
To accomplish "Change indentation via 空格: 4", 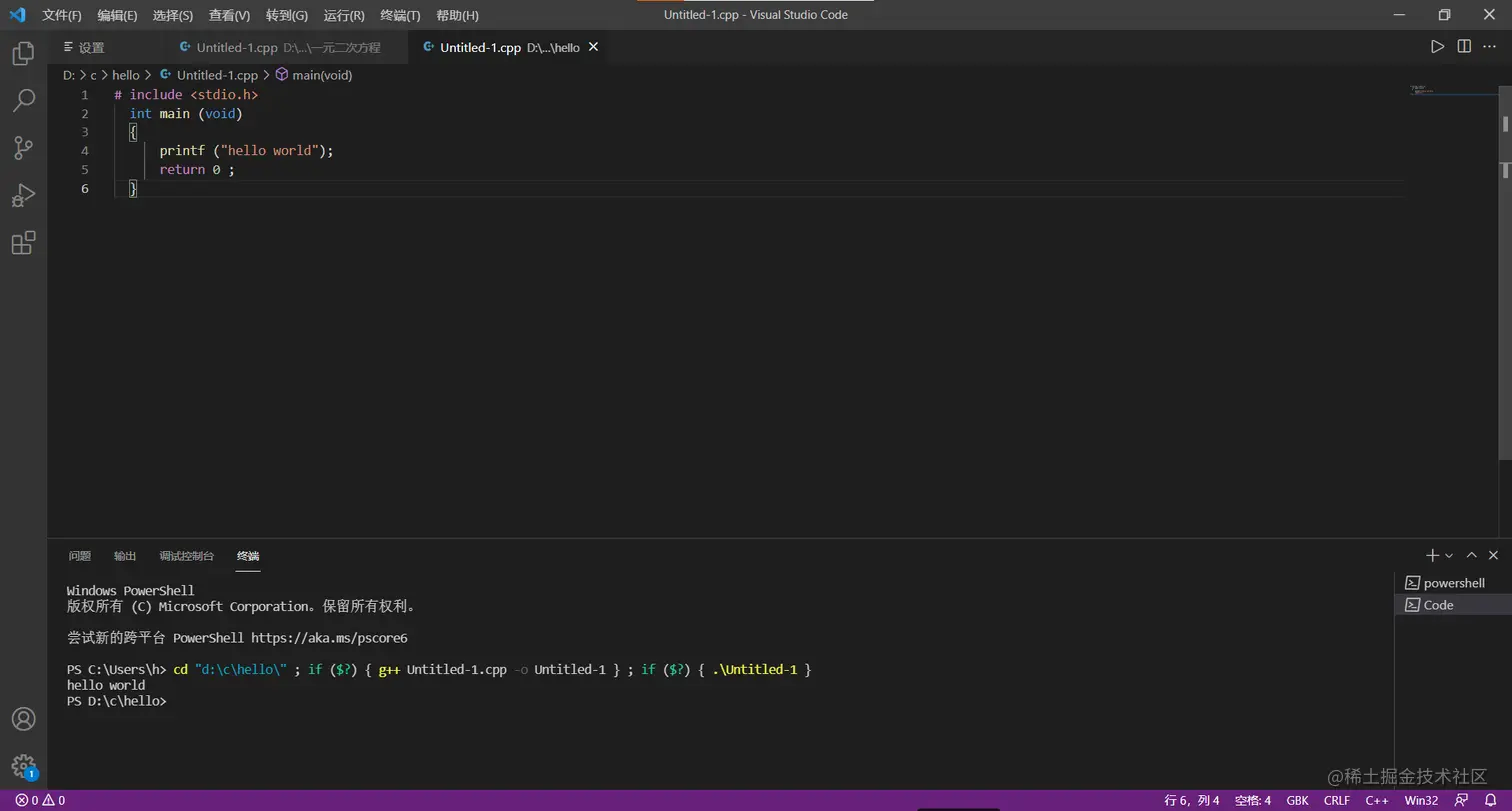I will click(1253, 800).
